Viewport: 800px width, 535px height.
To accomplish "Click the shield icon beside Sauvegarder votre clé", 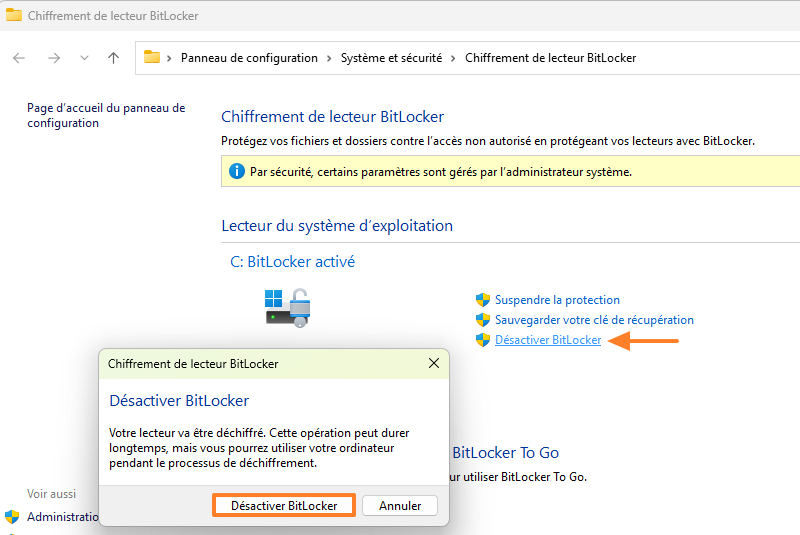I will point(483,320).
